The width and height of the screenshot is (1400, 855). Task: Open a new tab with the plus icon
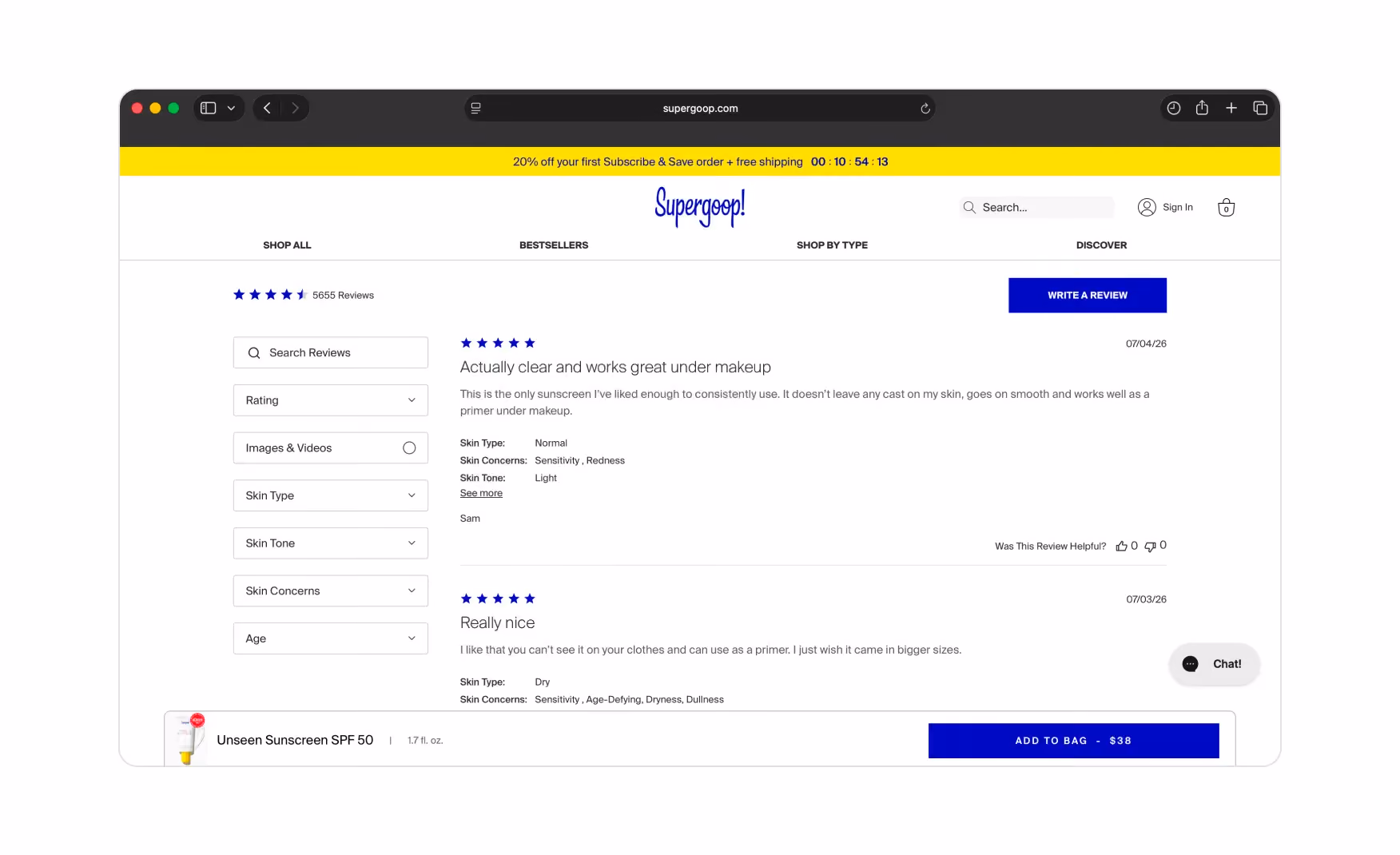point(1231,108)
